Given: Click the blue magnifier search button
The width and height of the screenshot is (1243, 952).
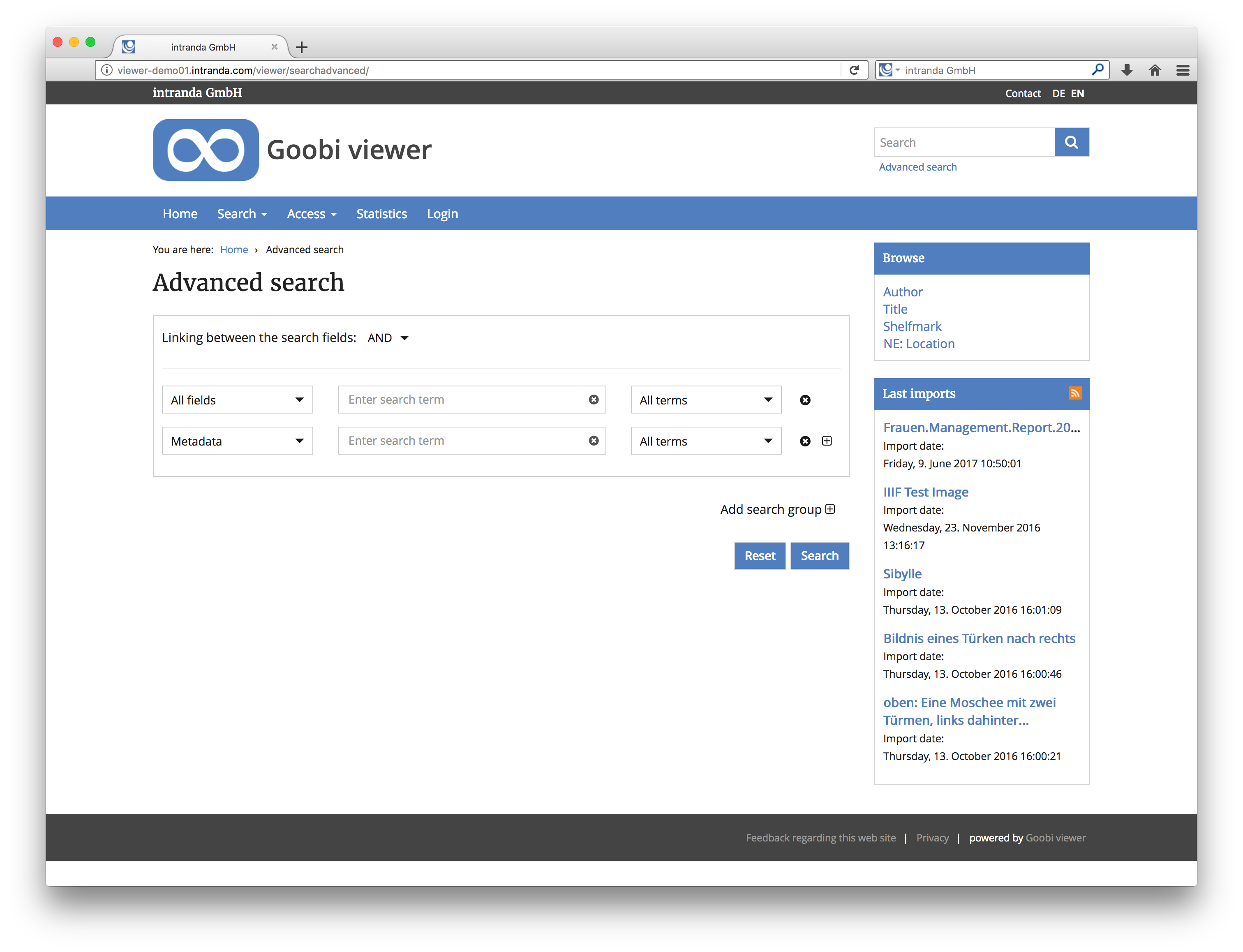Looking at the screenshot, I should tap(1071, 142).
